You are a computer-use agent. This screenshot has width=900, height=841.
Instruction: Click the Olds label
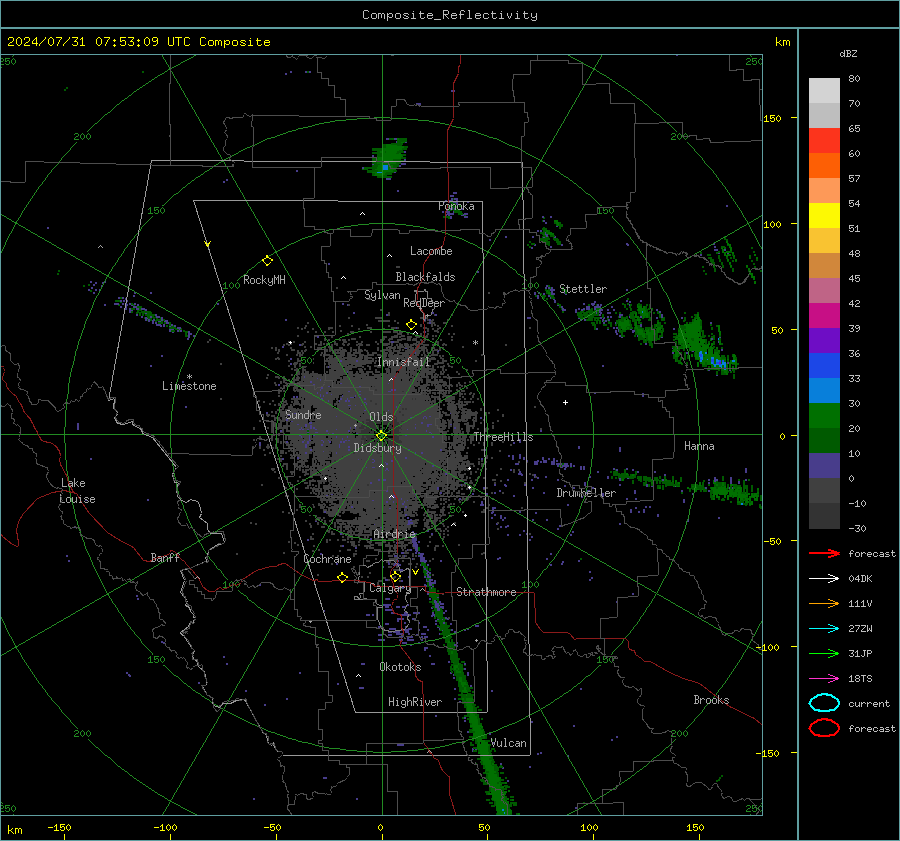click(381, 417)
